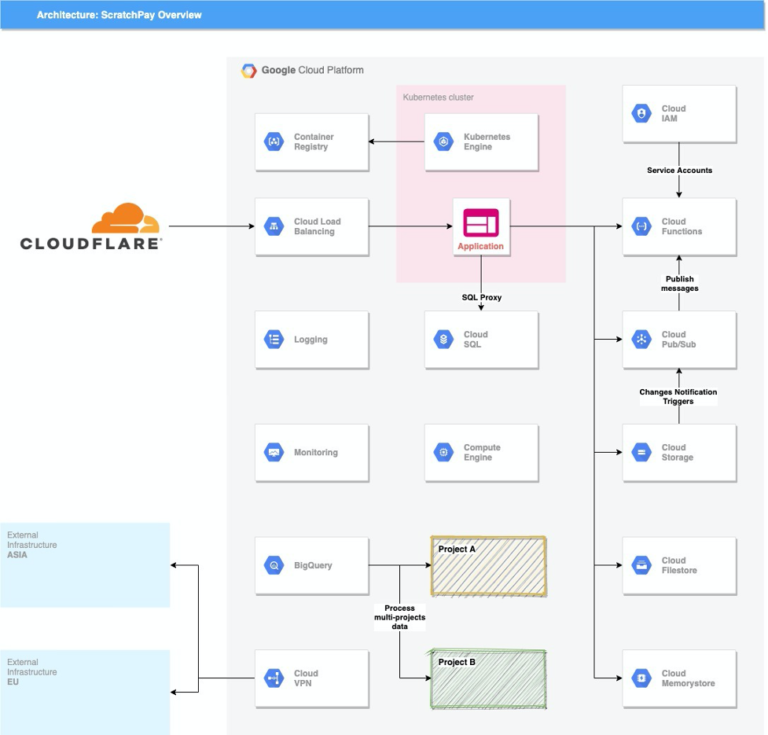
Task: Select the Container Registry icon
Action: click(x=274, y=142)
